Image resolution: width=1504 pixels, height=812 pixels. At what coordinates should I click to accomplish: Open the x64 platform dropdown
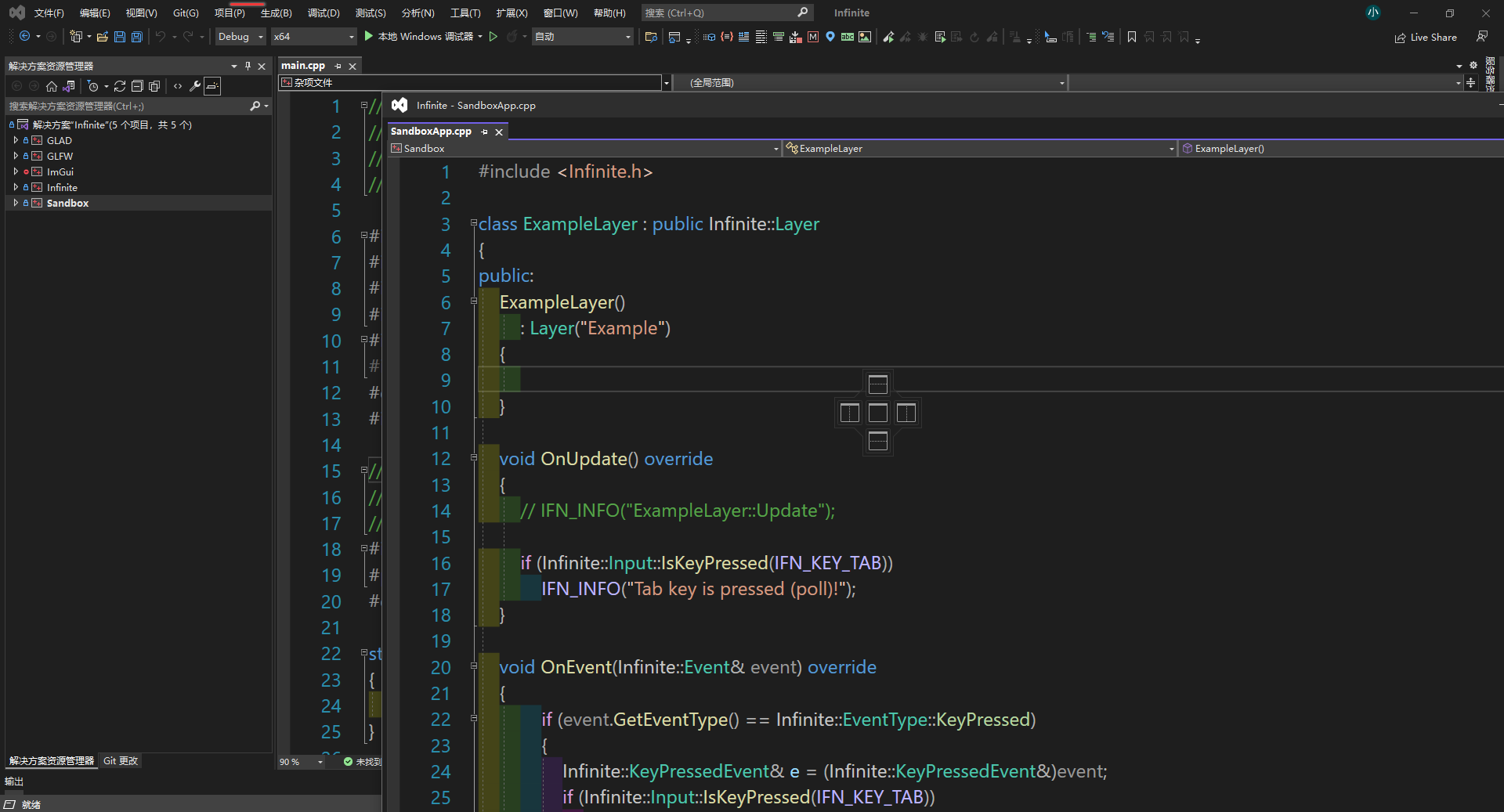pyautogui.click(x=313, y=37)
